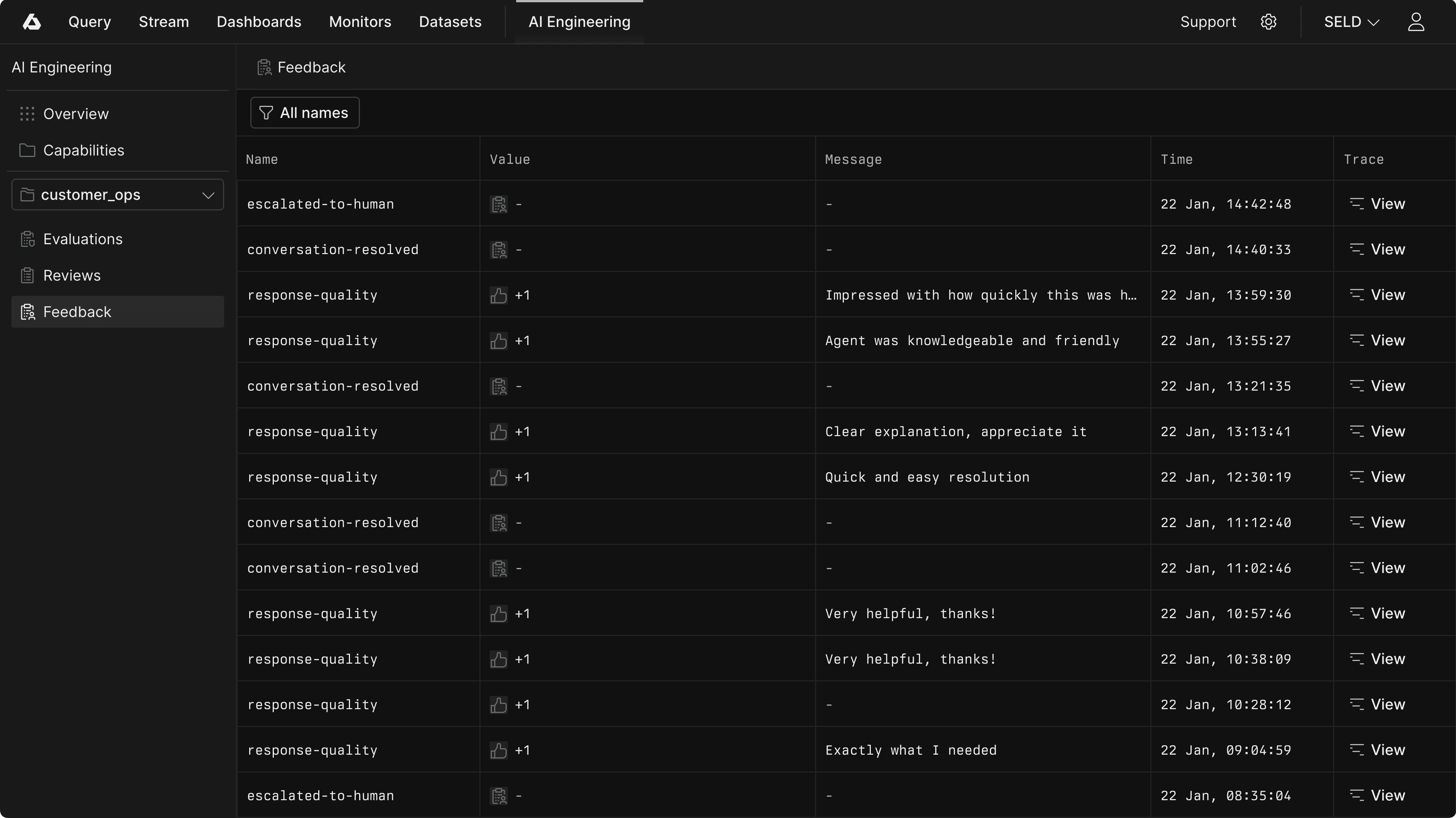
Task: Click the time "22 Jan, 11:02:46"
Action: coord(1226,568)
